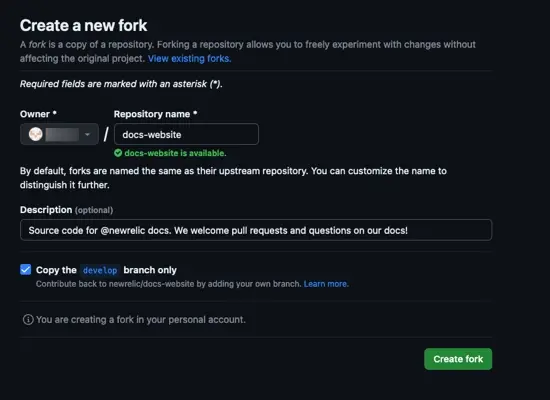
Task: Click the personal account fork notice text
Action: tap(141, 320)
